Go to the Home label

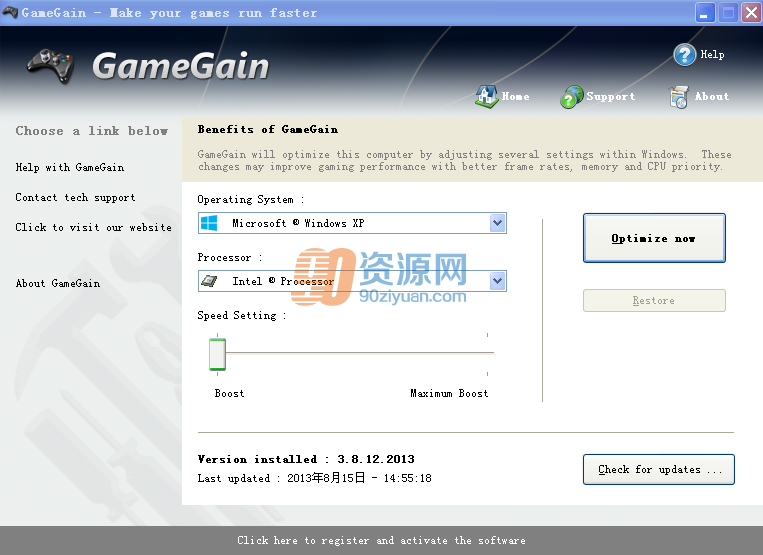click(515, 96)
